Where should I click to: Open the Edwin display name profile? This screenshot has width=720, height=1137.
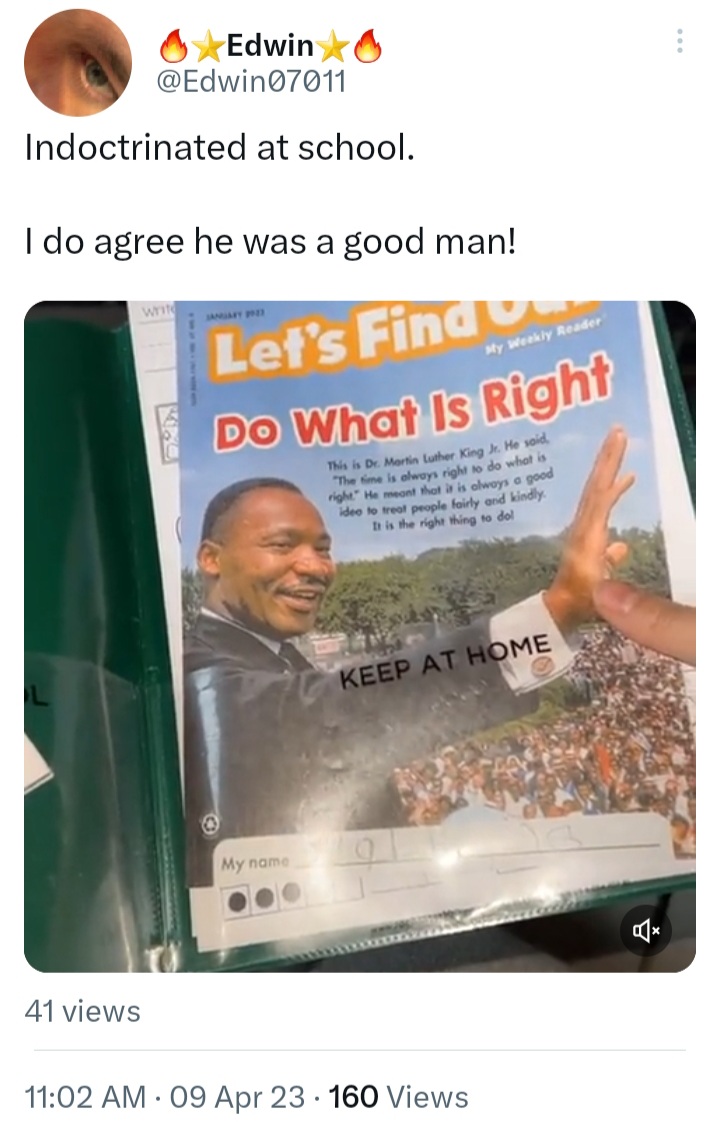click(x=270, y=46)
